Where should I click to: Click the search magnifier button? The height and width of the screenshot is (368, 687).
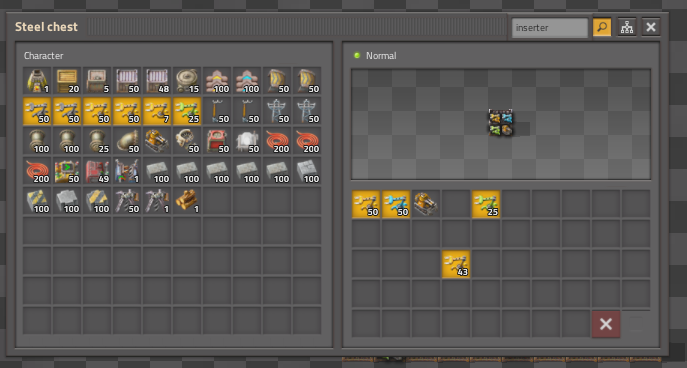(602, 27)
